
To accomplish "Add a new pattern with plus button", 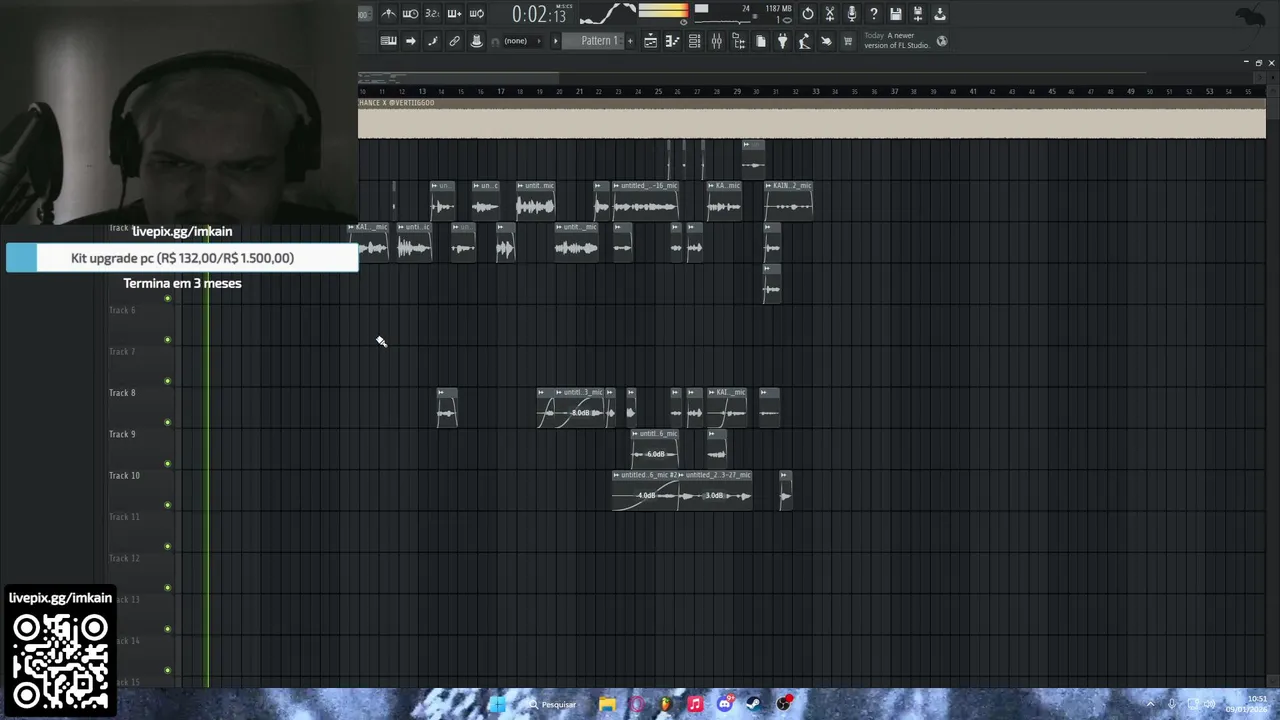I will coord(630,41).
